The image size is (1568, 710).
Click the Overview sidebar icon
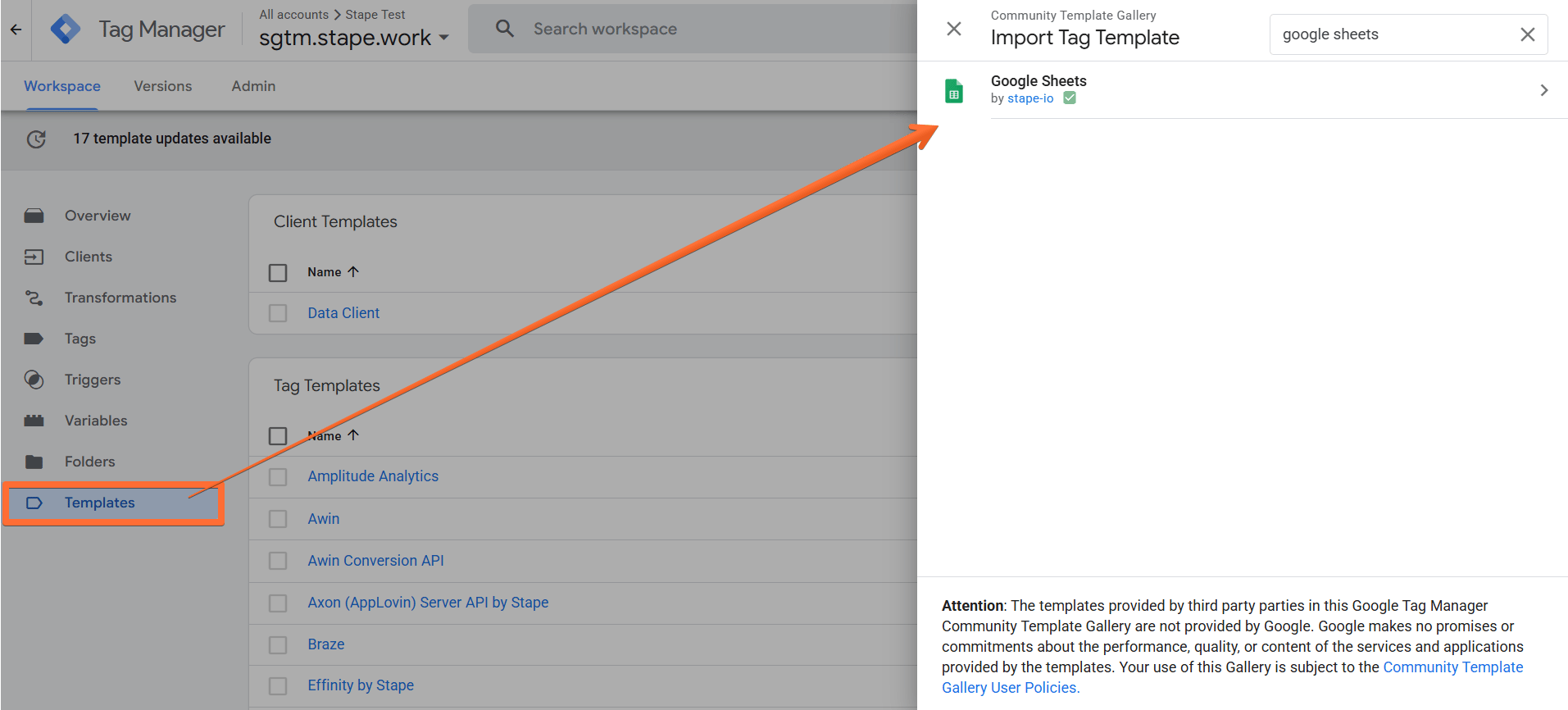[34, 216]
